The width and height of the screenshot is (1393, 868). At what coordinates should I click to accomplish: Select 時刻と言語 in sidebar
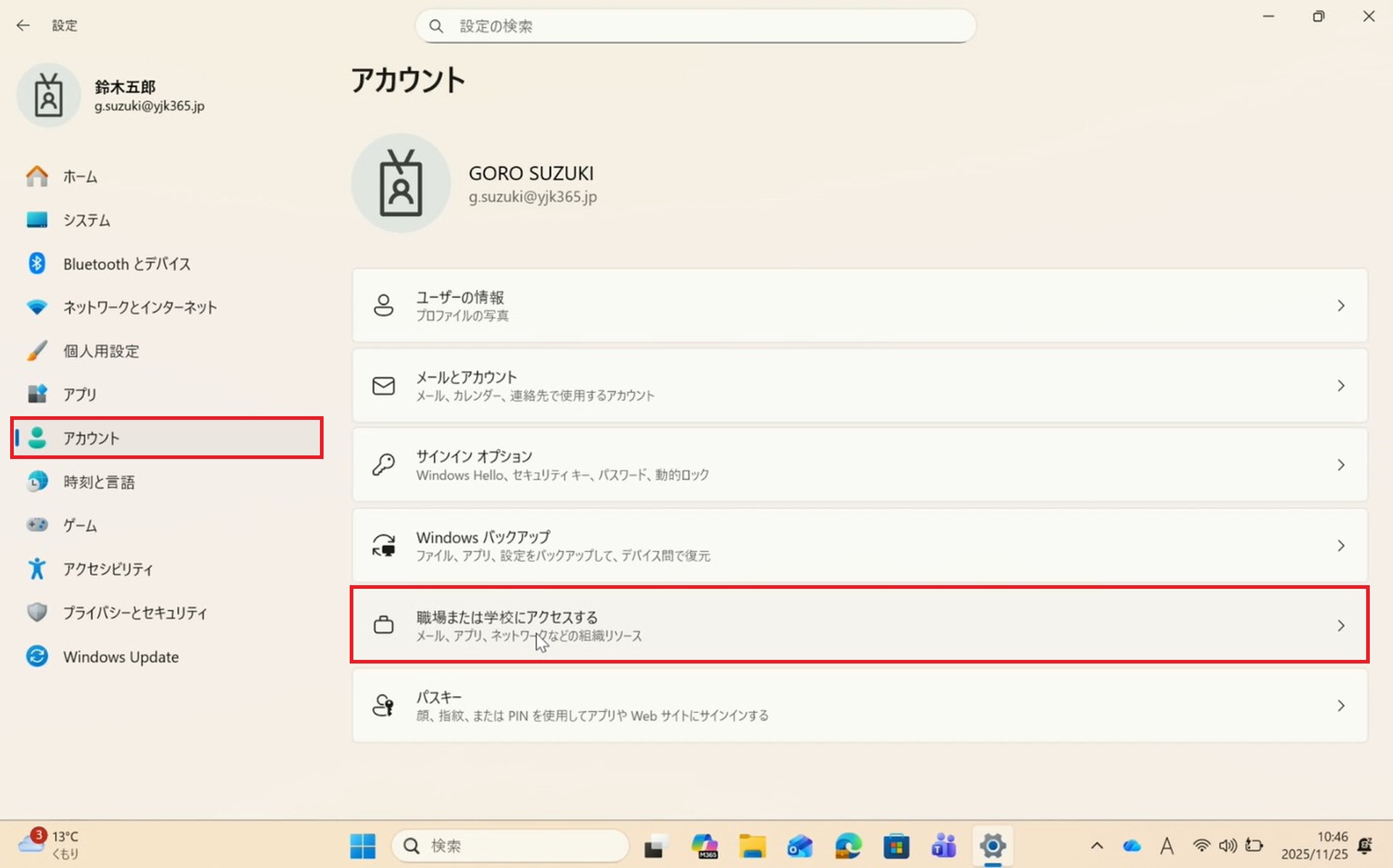(99, 482)
